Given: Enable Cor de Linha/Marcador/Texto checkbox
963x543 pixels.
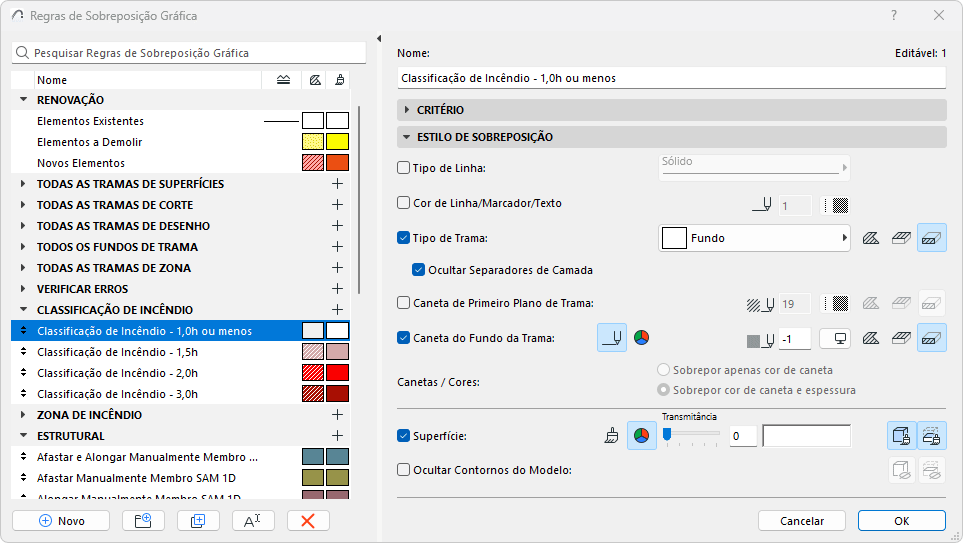Looking at the screenshot, I should [404, 203].
